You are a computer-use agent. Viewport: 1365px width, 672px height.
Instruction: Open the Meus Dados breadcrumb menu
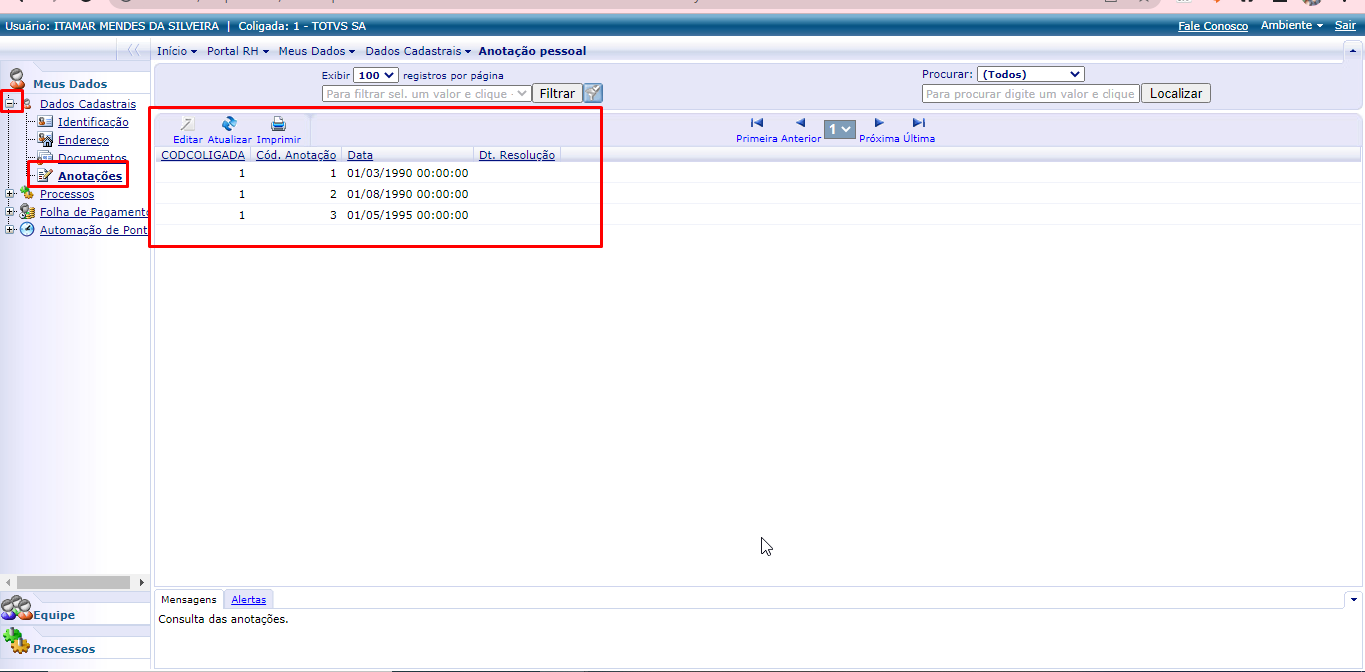(316, 51)
